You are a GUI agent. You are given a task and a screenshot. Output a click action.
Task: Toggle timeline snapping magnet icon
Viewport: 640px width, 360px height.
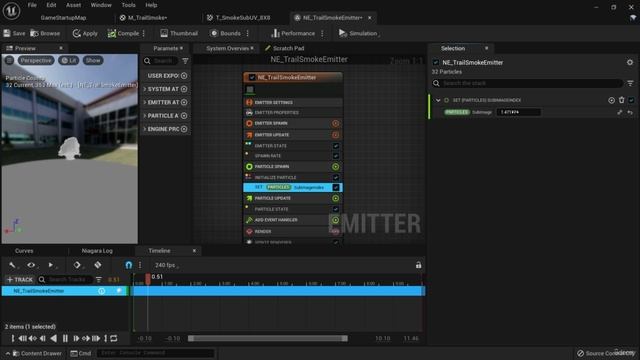pyautogui.click(x=129, y=265)
